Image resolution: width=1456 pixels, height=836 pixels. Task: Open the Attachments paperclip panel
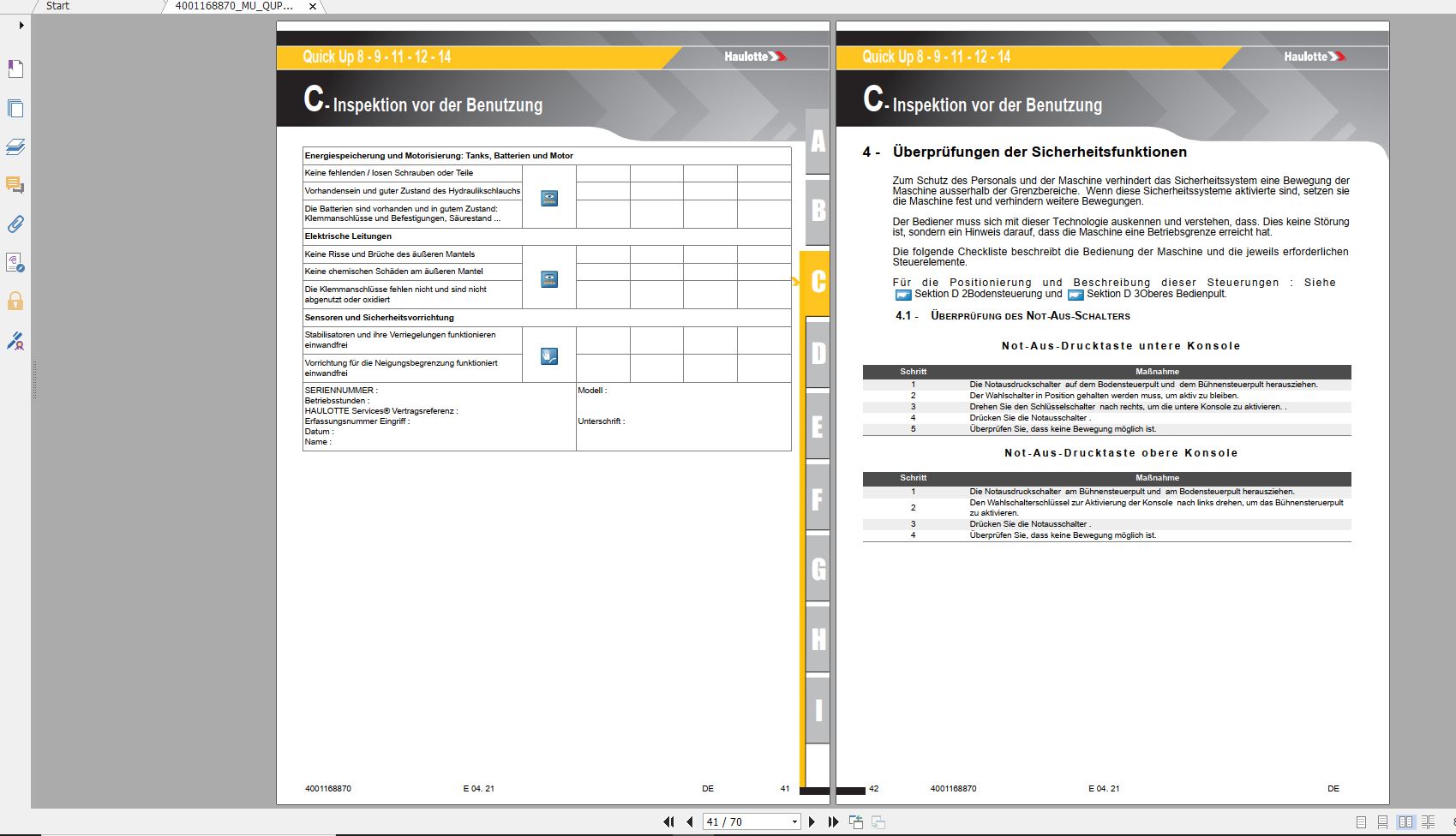15,224
